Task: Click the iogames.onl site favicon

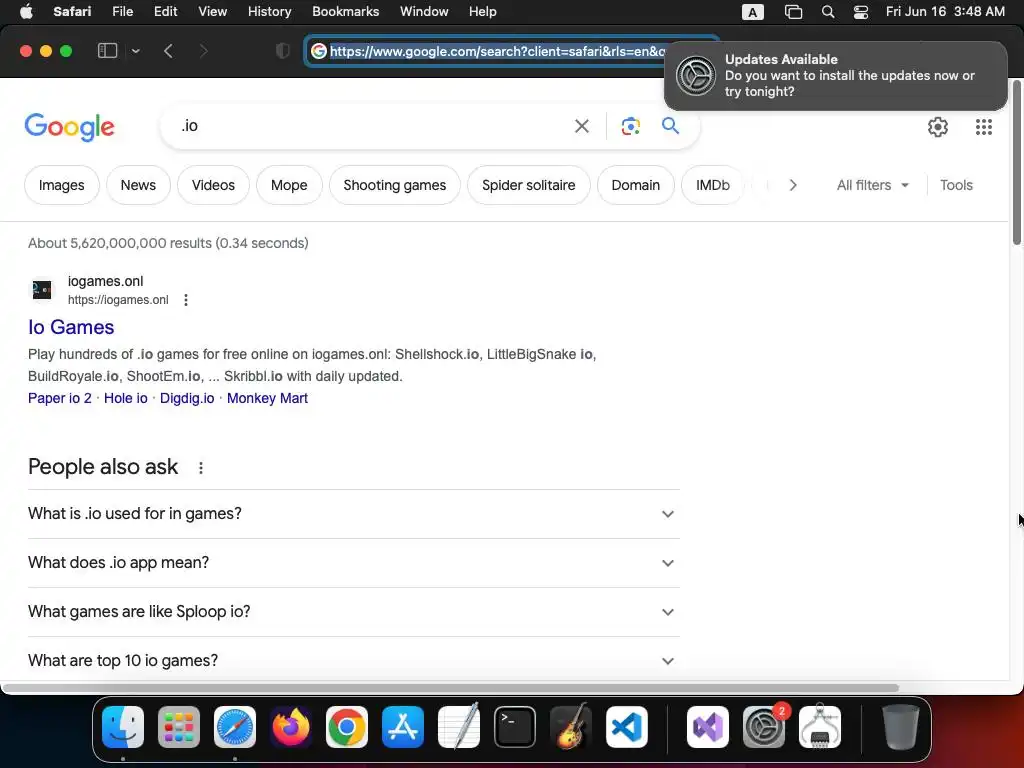Action: (42, 289)
